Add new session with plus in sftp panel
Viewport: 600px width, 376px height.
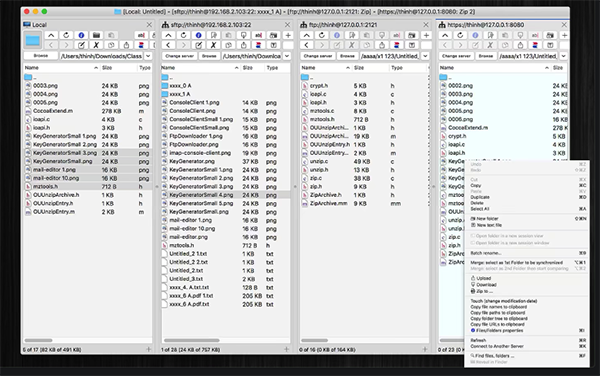pos(288,35)
